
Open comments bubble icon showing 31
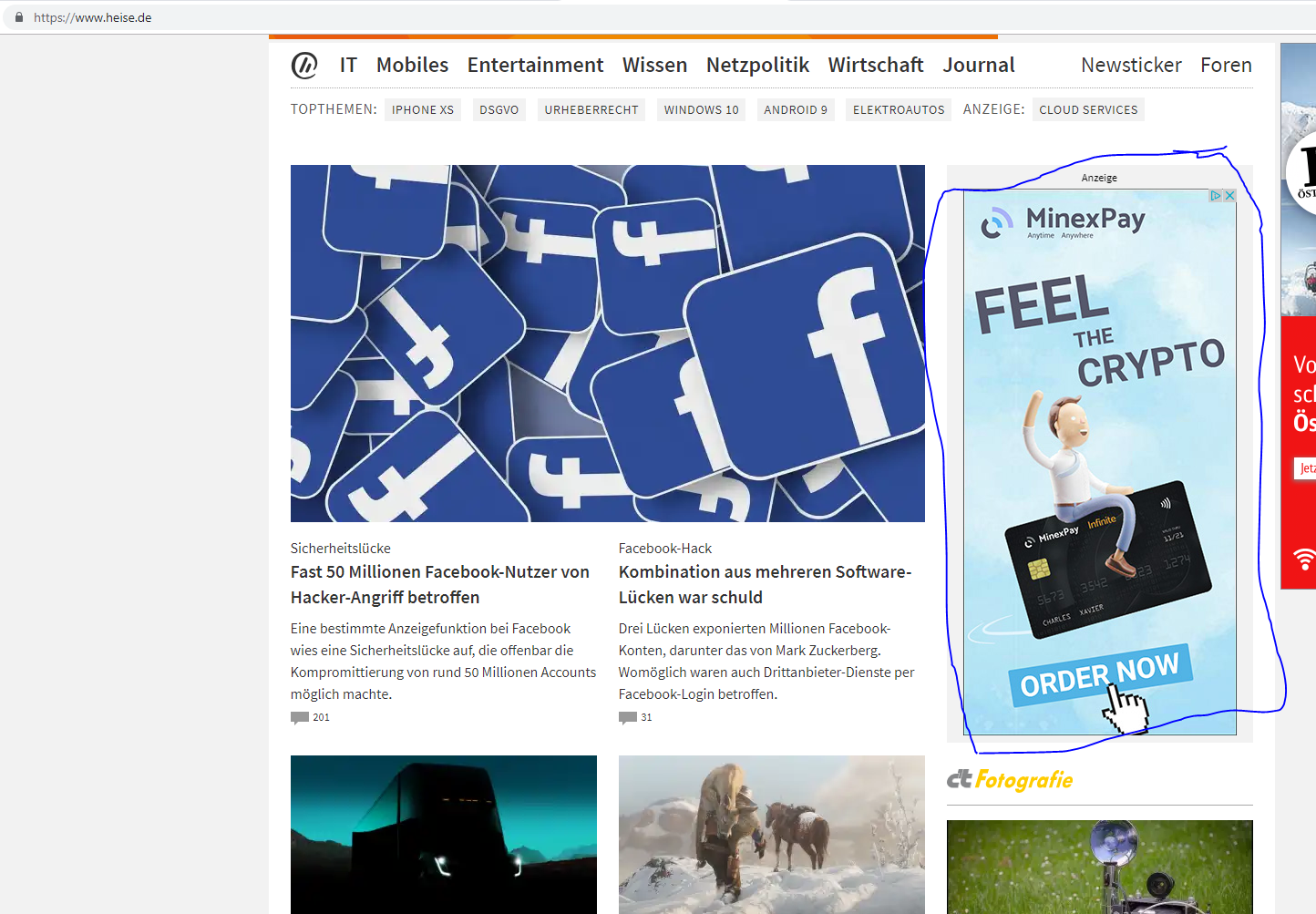click(628, 717)
